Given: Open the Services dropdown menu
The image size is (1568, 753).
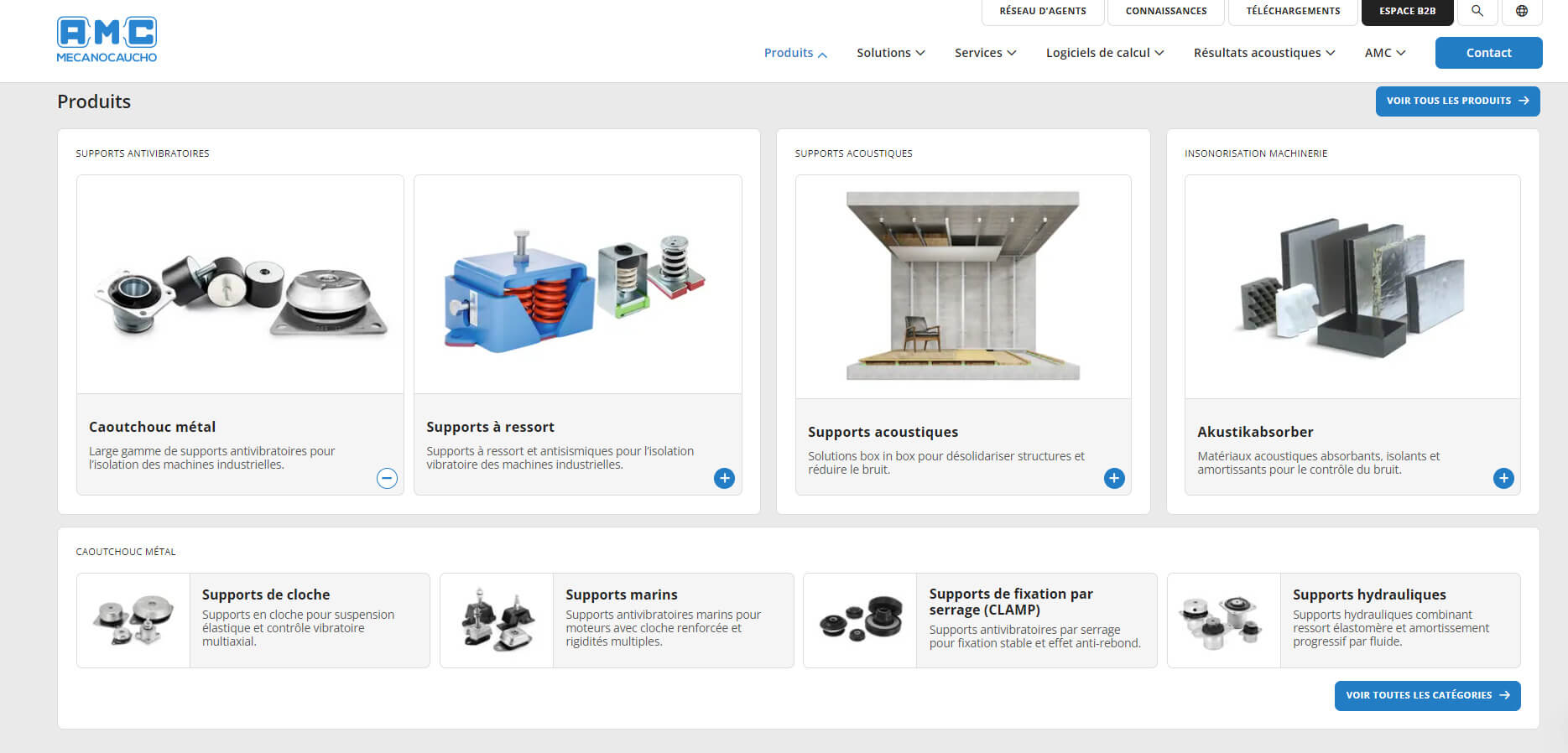Looking at the screenshot, I should (986, 53).
